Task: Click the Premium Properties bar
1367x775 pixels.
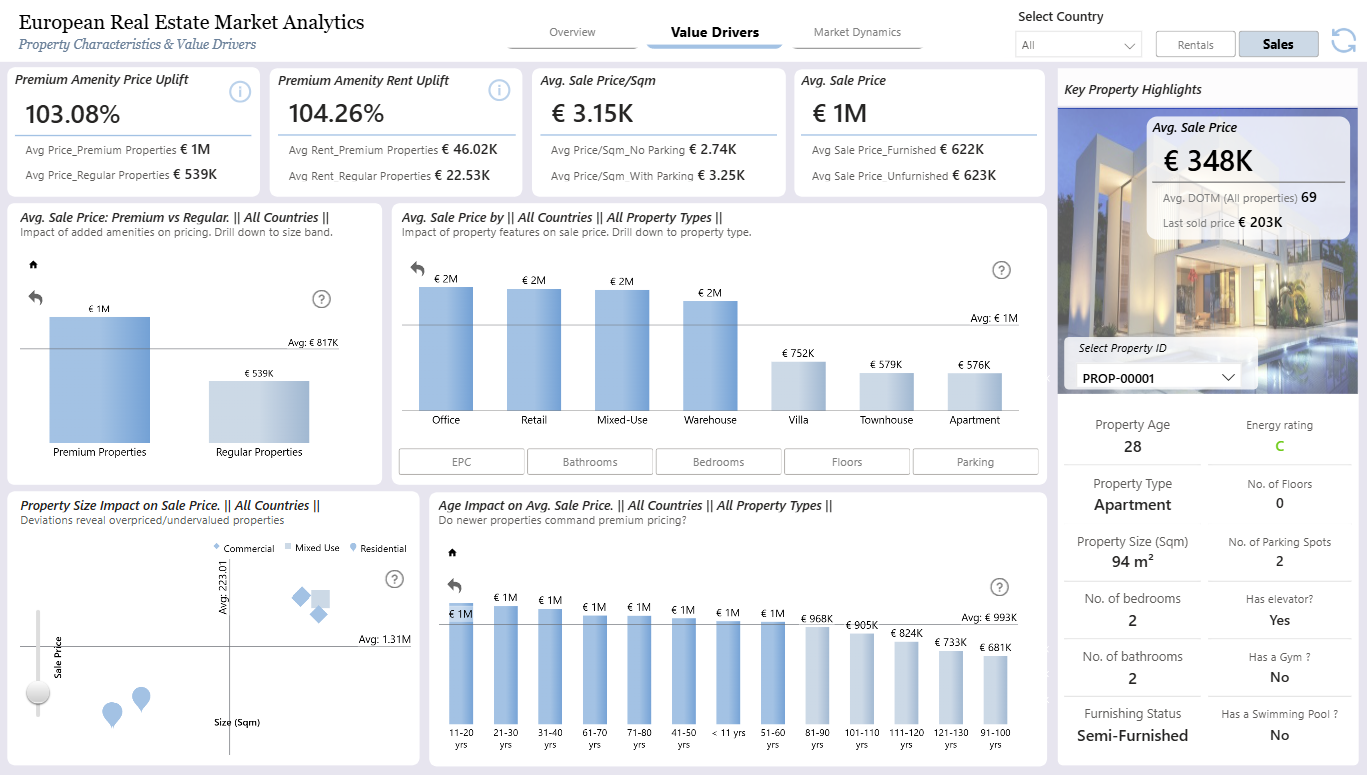Action: click(100, 380)
